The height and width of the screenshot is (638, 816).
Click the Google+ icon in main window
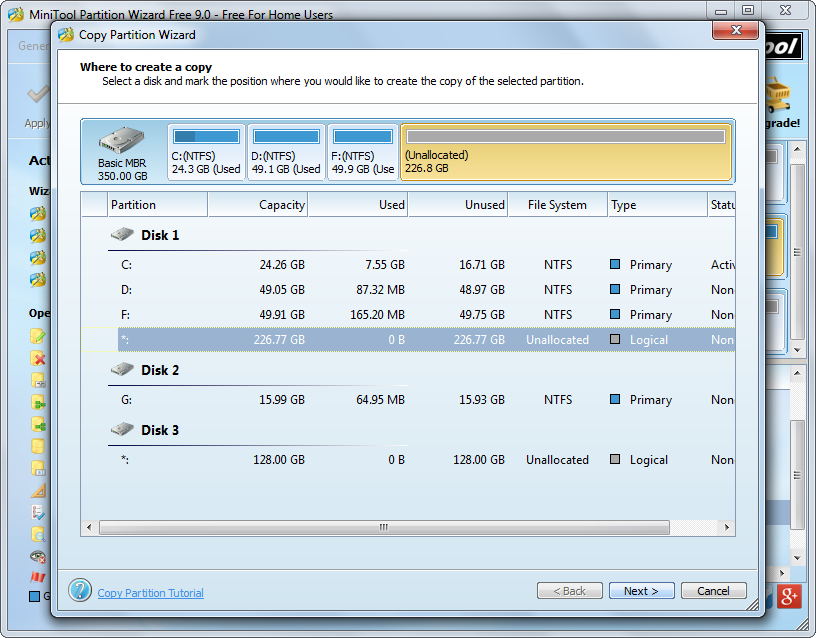pyautogui.click(x=789, y=596)
